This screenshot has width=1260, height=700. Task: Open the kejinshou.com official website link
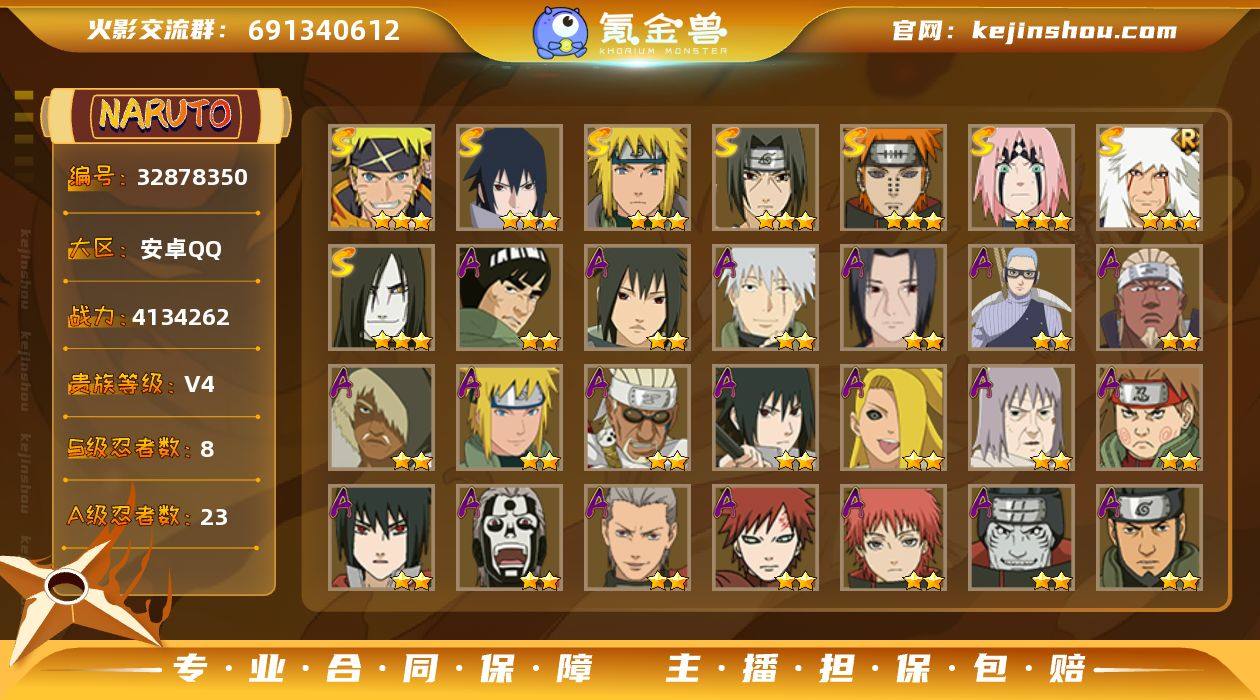[1074, 30]
